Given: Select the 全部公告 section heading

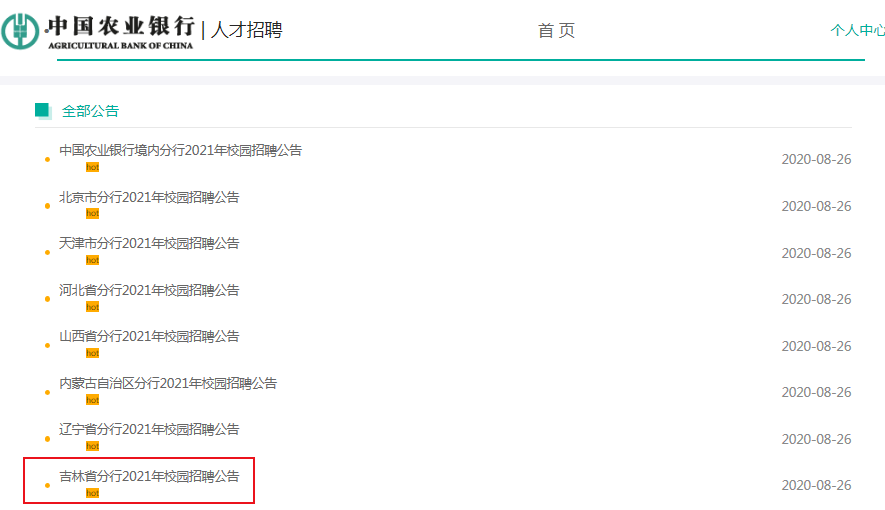Looking at the screenshot, I should pos(90,111).
